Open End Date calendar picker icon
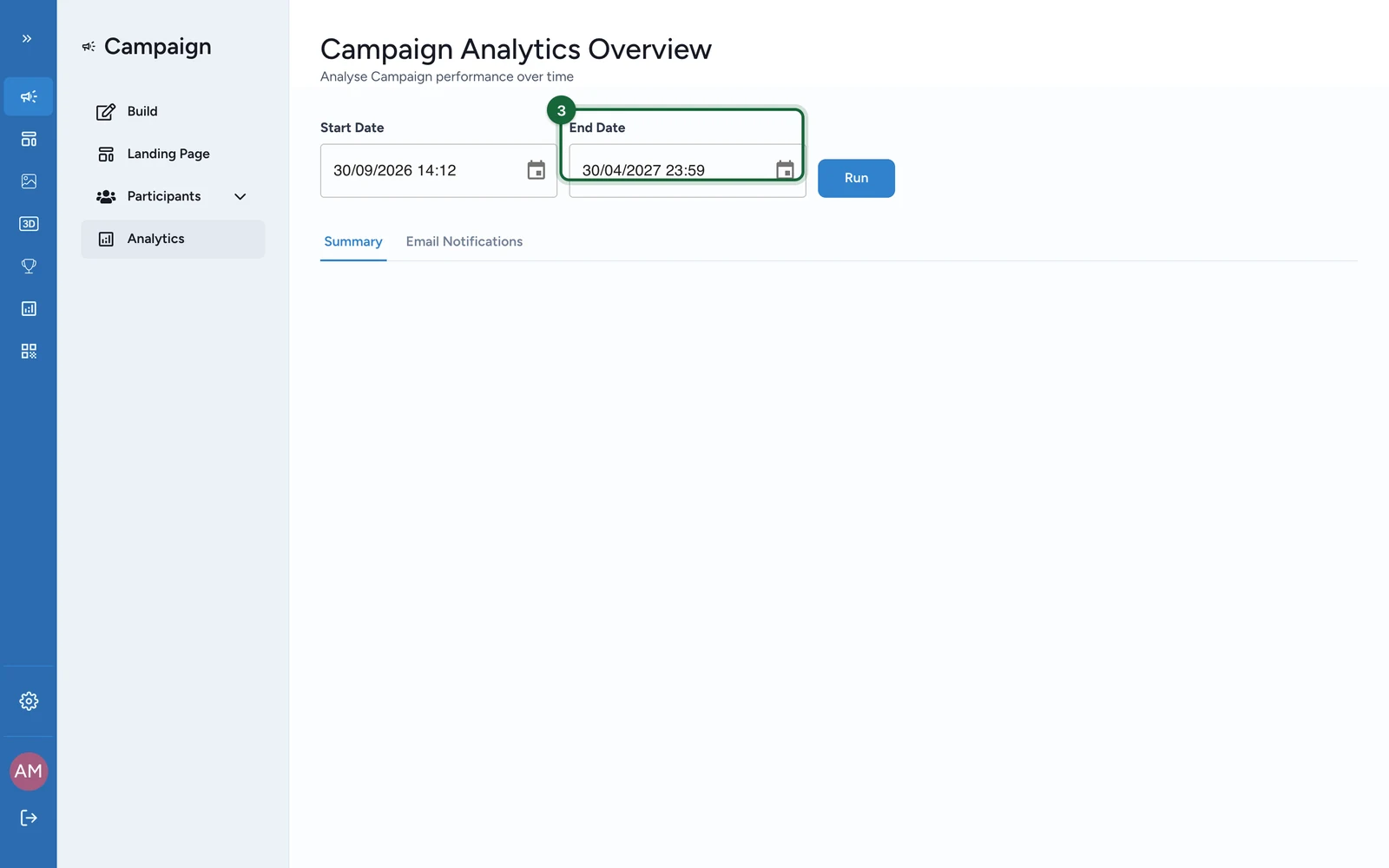Image resolution: width=1389 pixels, height=868 pixels. 785,170
